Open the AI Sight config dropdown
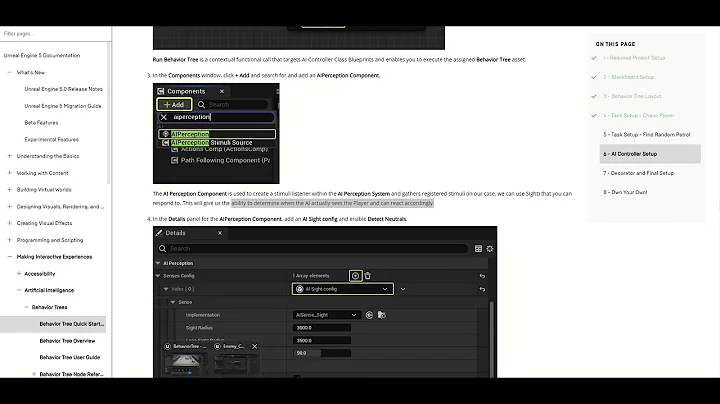This screenshot has height=404, width=720. (x=343, y=289)
